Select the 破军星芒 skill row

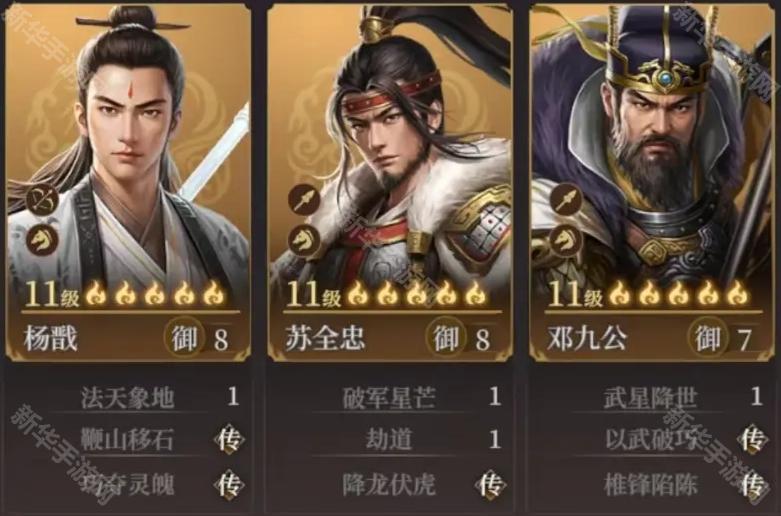[x=407, y=397]
